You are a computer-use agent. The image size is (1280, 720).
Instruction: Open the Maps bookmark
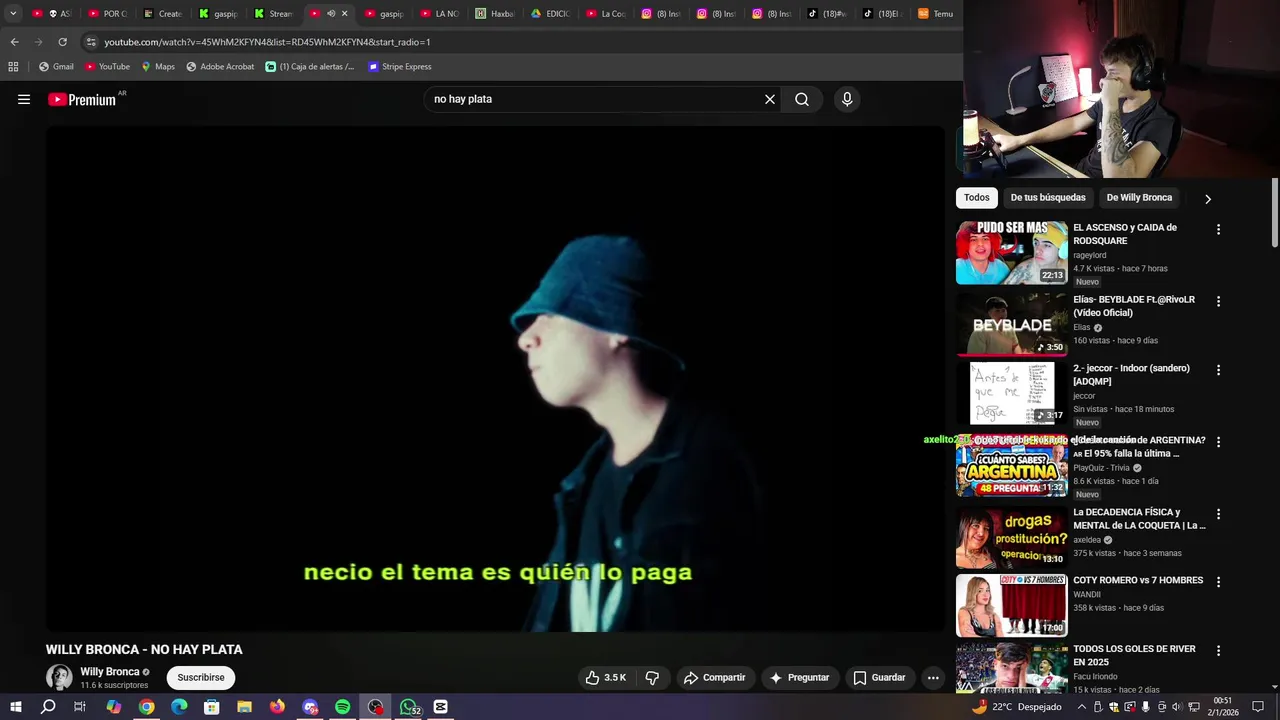click(x=157, y=67)
